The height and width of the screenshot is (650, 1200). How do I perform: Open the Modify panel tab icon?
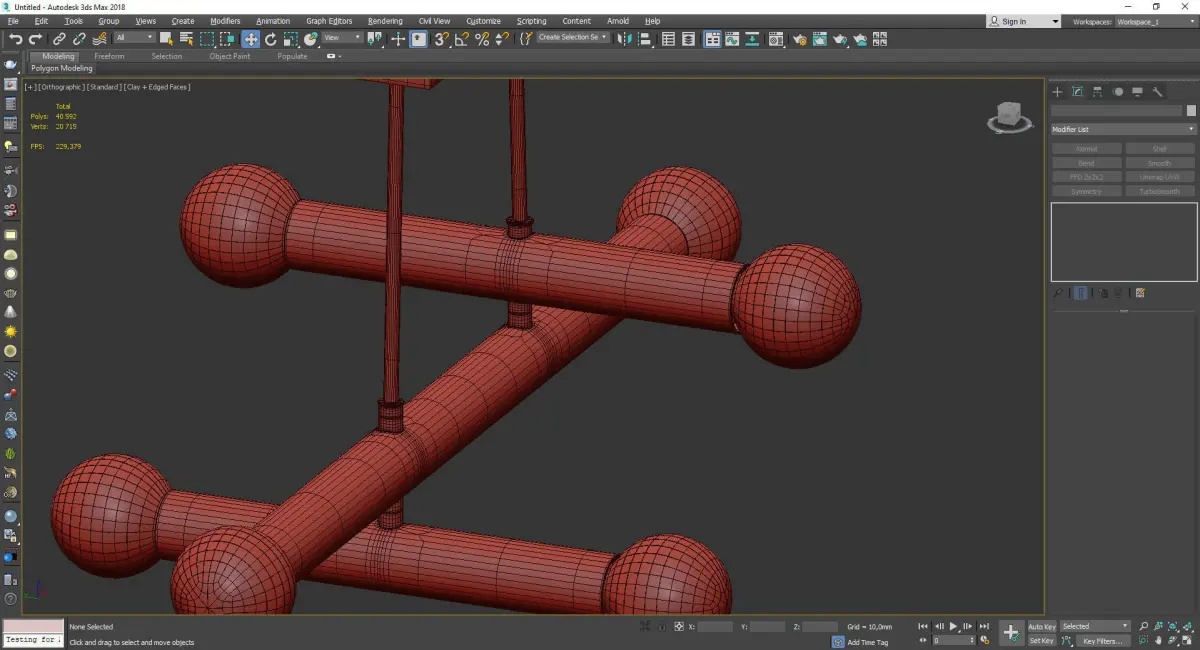click(x=1077, y=92)
